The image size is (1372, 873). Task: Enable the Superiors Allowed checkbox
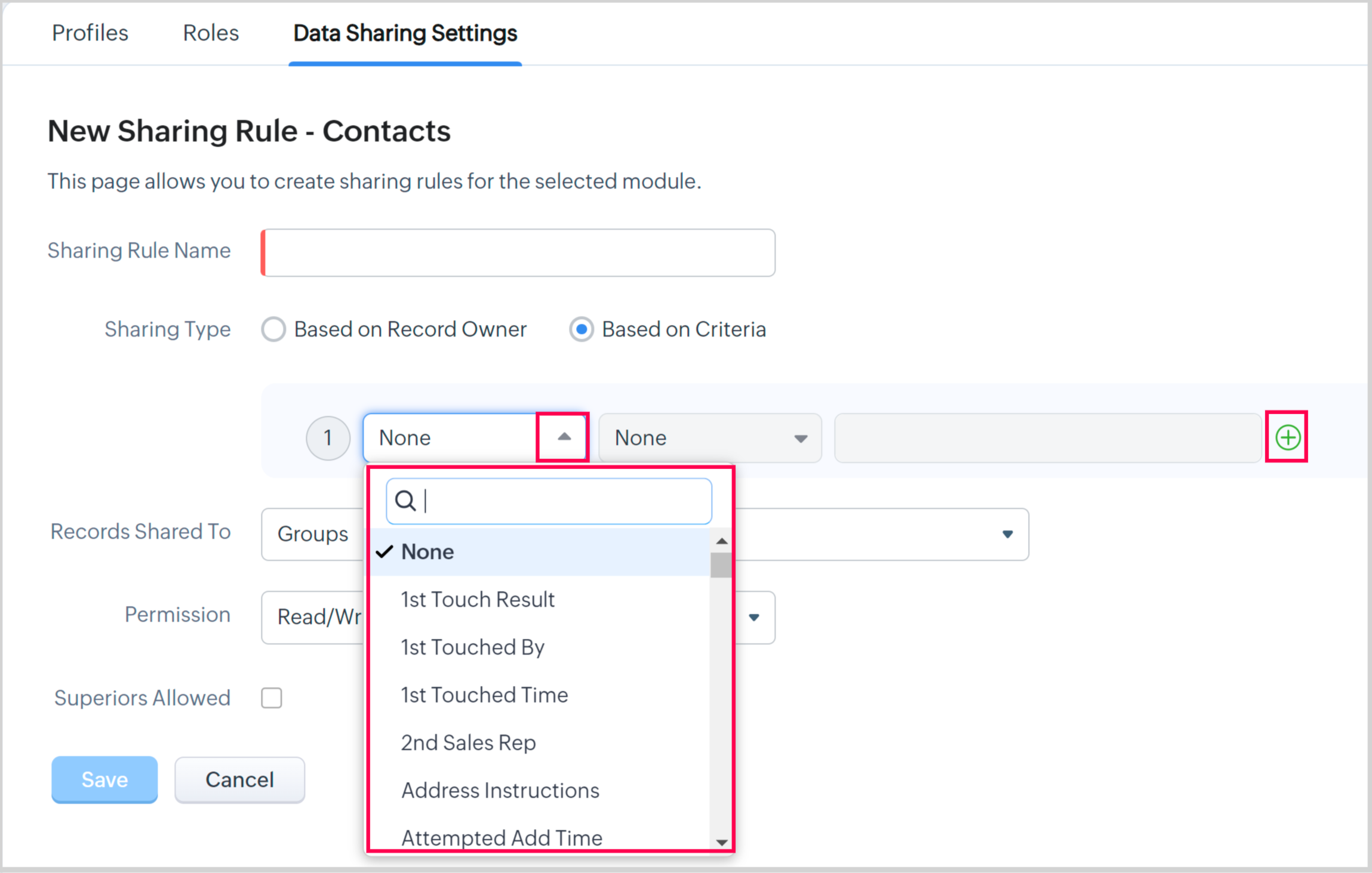click(x=272, y=698)
